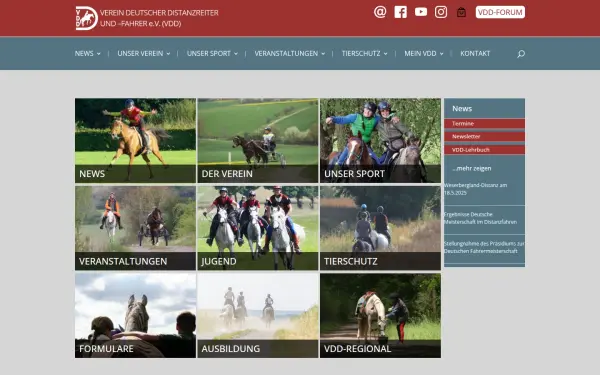
Task: Expand the VERANSTALTUNGEN menu chevron
Action: coord(323,54)
